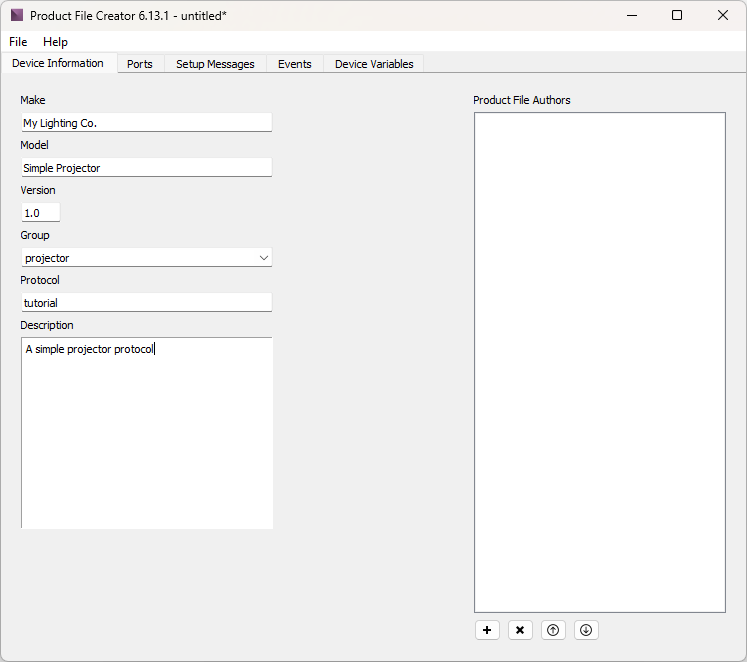Image resolution: width=747 pixels, height=662 pixels.
Task: Maximize the Product File Creator window
Action: pyautogui.click(x=677, y=15)
